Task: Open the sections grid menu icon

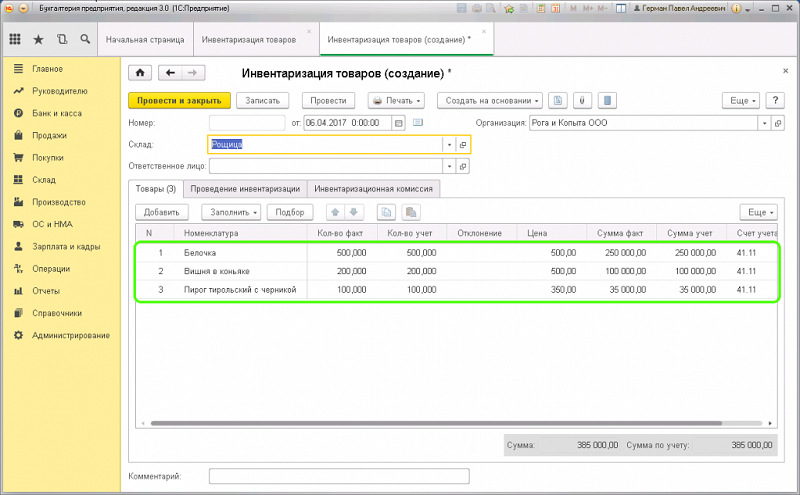Action: [15, 39]
